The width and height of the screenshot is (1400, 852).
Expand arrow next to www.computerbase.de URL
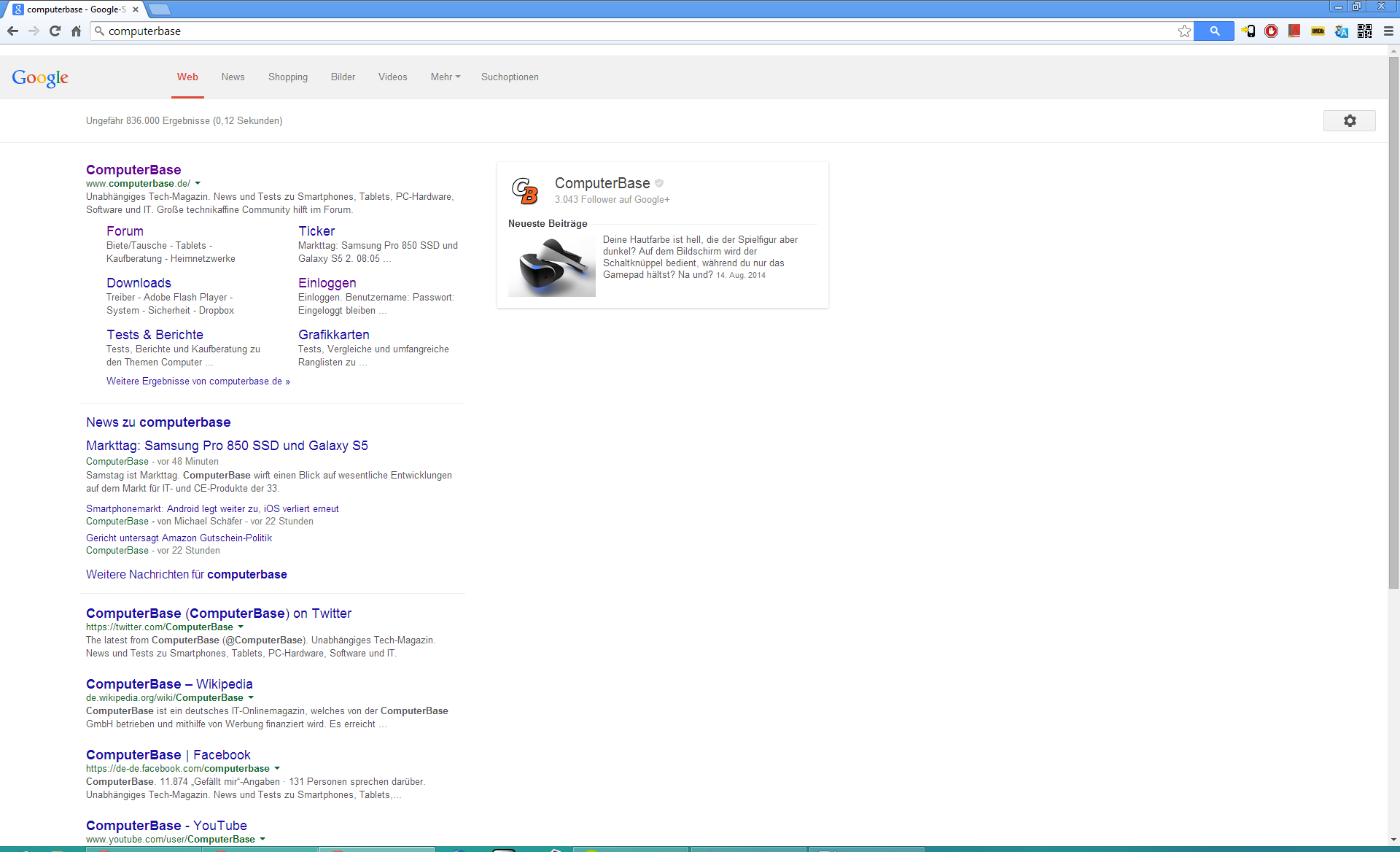pyautogui.click(x=198, y=184)
